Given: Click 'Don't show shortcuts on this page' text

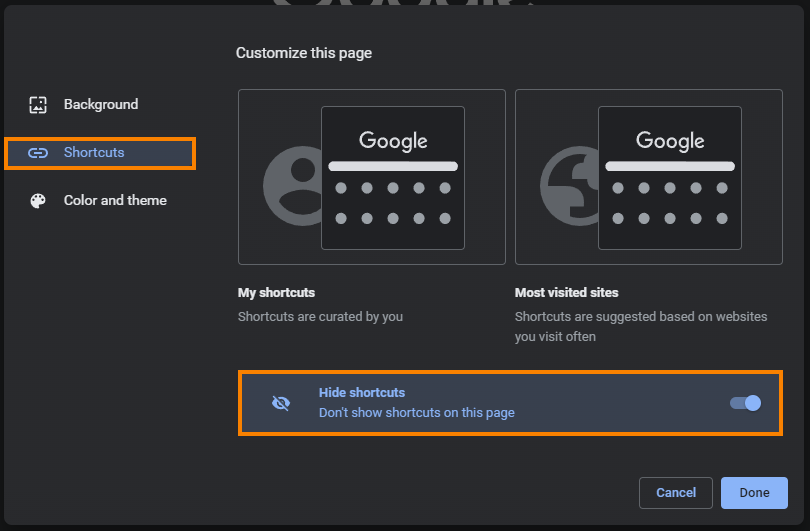Looking at the screenshot, I should [417, 413].
